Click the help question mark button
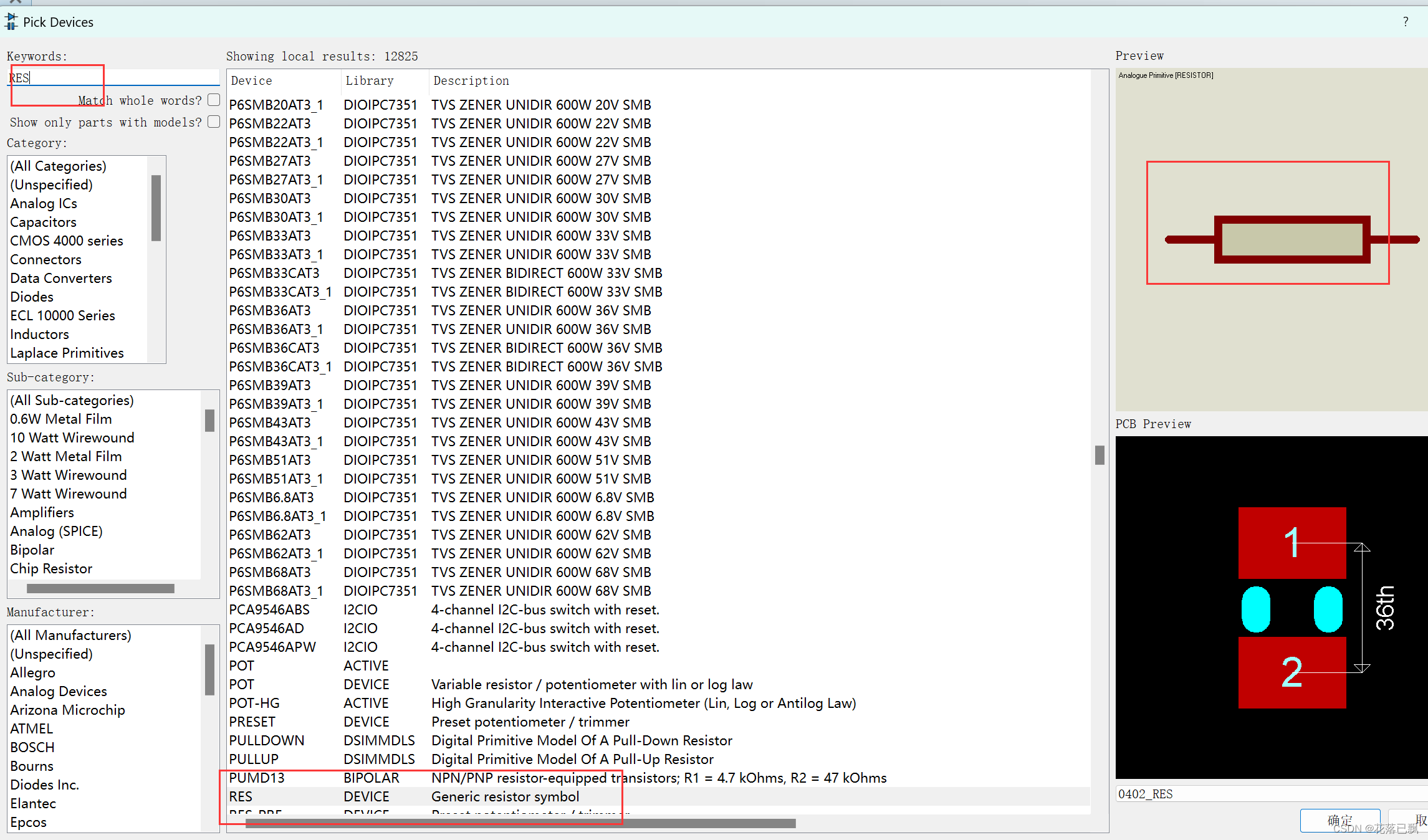The width and height of the screenshot is (1428, 840). (1406, 22)
